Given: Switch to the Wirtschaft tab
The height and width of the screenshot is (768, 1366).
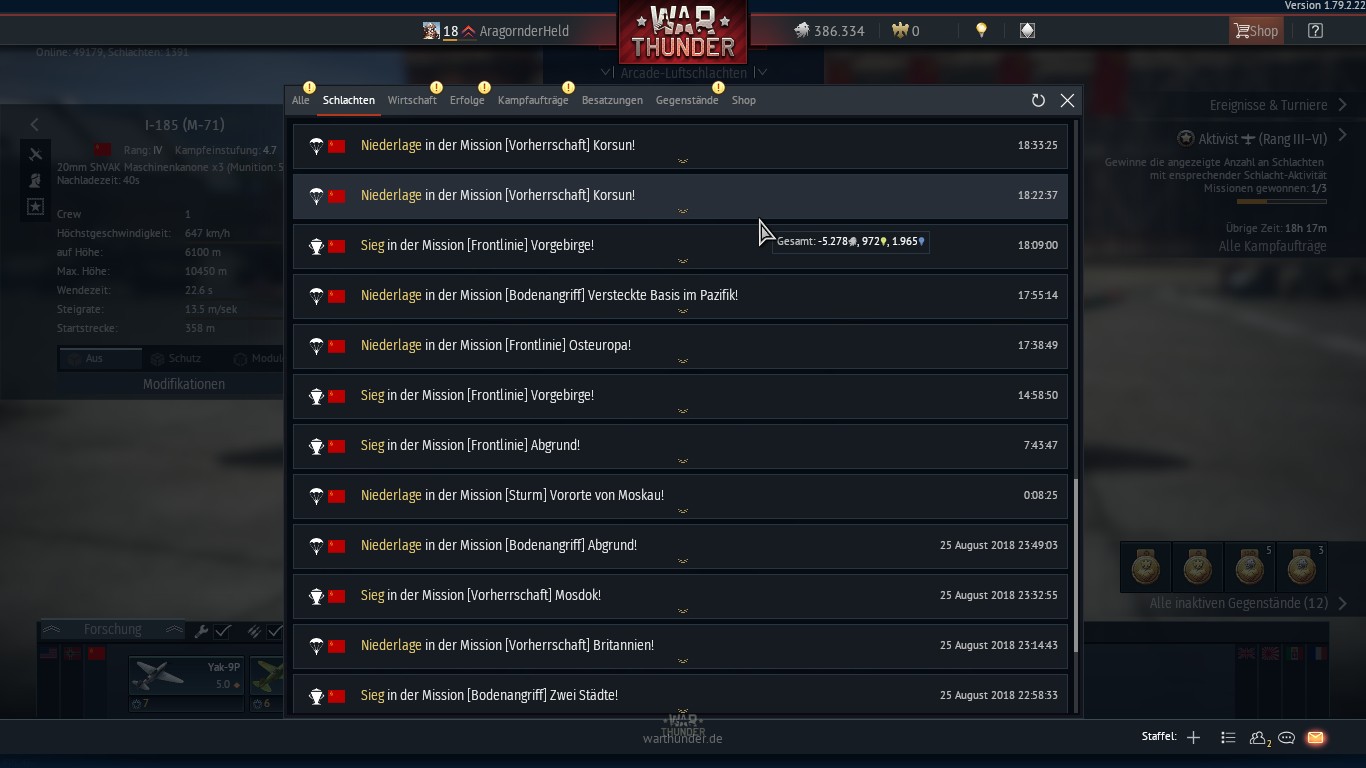Looking at the screenshot, I should coord(412,100).
